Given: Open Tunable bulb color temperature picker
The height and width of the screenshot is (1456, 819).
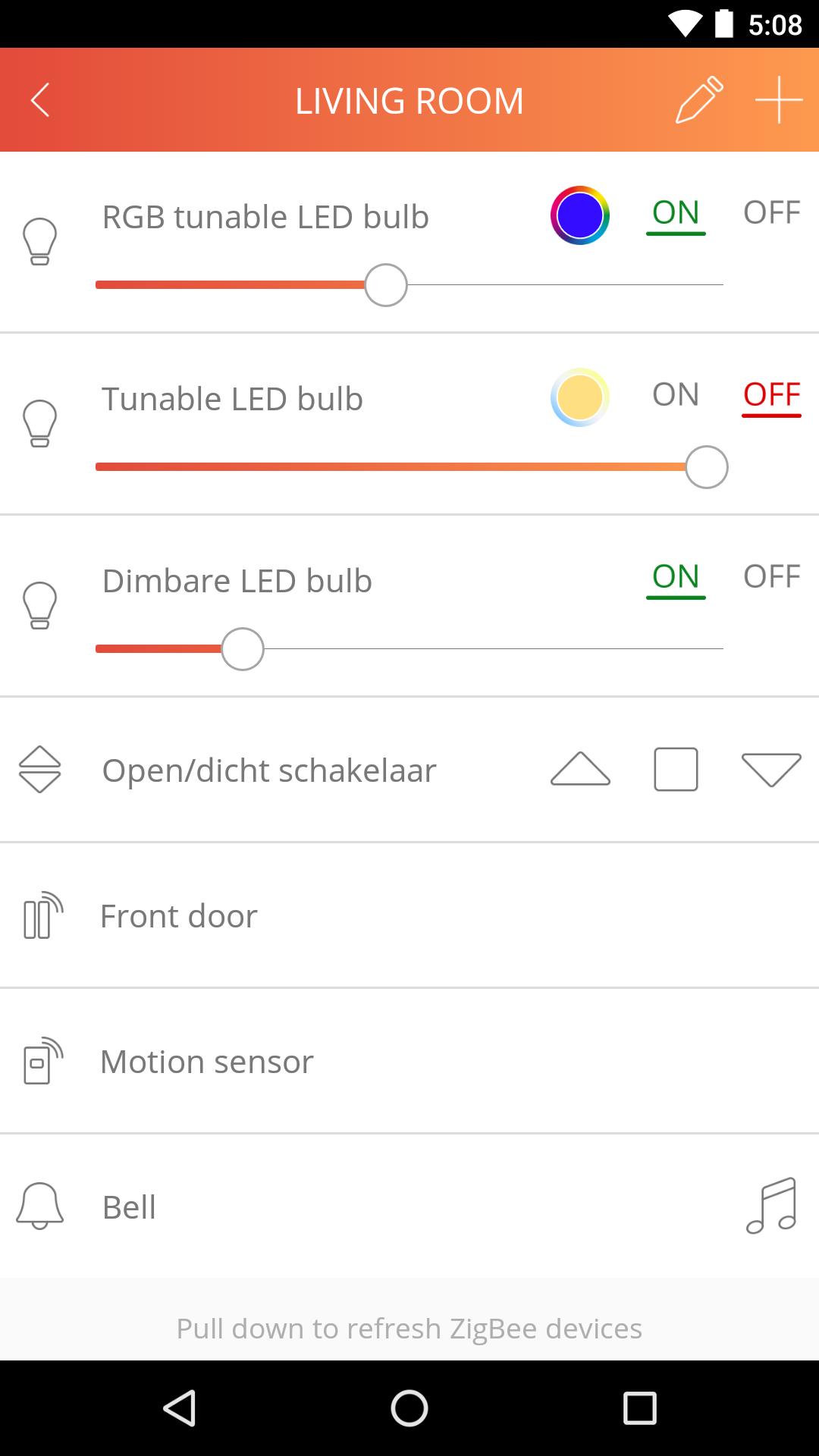Looking at the screenshot, I should point(580,397).
